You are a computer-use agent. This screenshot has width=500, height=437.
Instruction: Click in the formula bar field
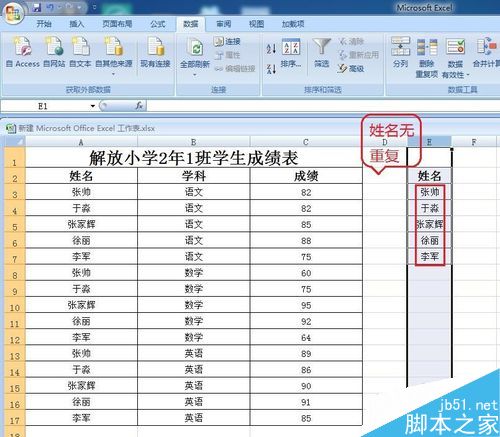click(x=322, y=106)
